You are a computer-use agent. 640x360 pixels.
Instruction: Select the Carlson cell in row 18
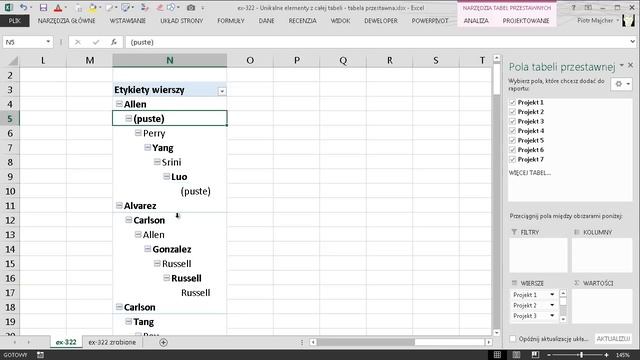click(170, 307)
